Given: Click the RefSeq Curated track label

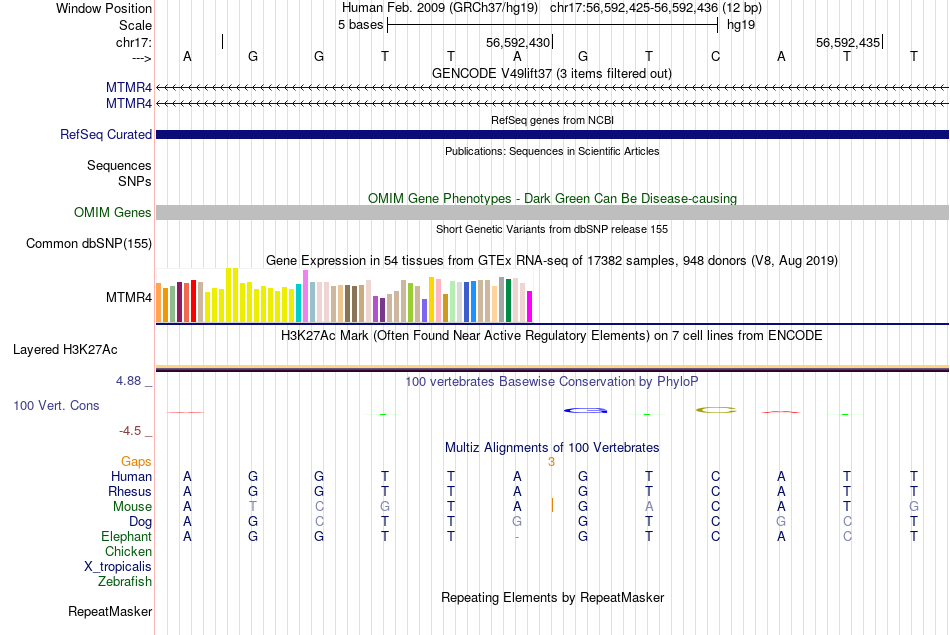Looking at the screenshot, I should (105, 135).
